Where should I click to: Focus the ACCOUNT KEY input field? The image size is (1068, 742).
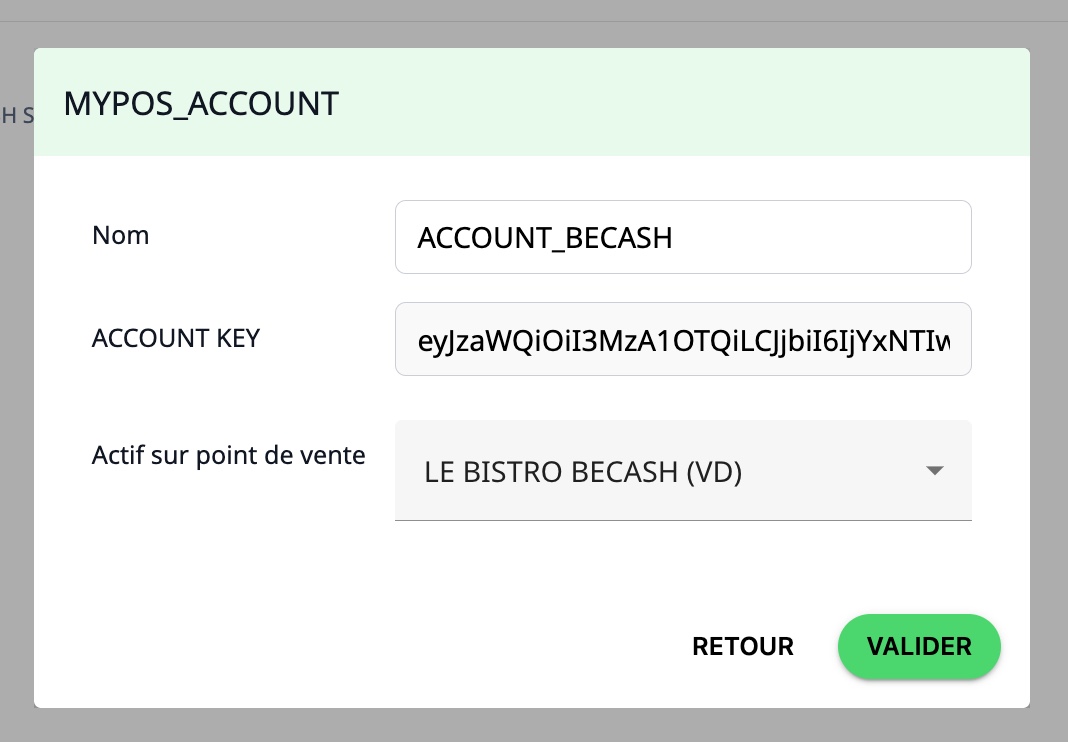click(x=683, y=340)
